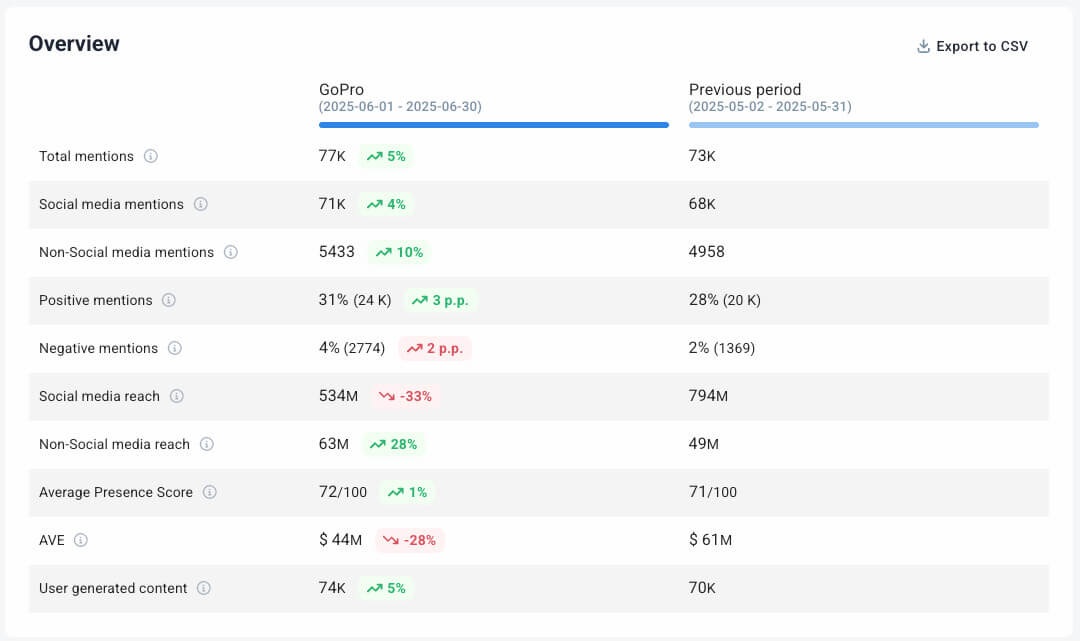
Task: Click the 4% (2774) negative value
Action: (352, 348)
